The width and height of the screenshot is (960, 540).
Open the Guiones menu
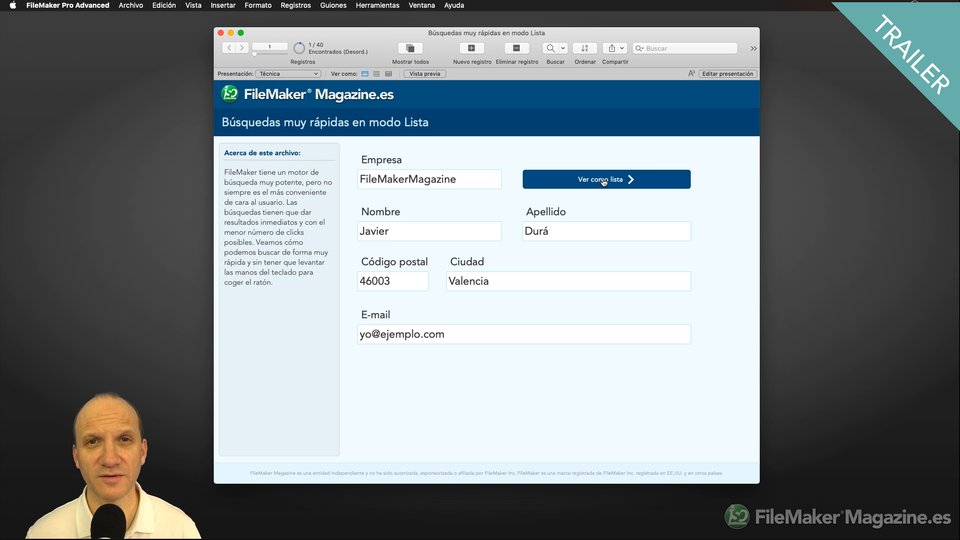pos(333,6)
